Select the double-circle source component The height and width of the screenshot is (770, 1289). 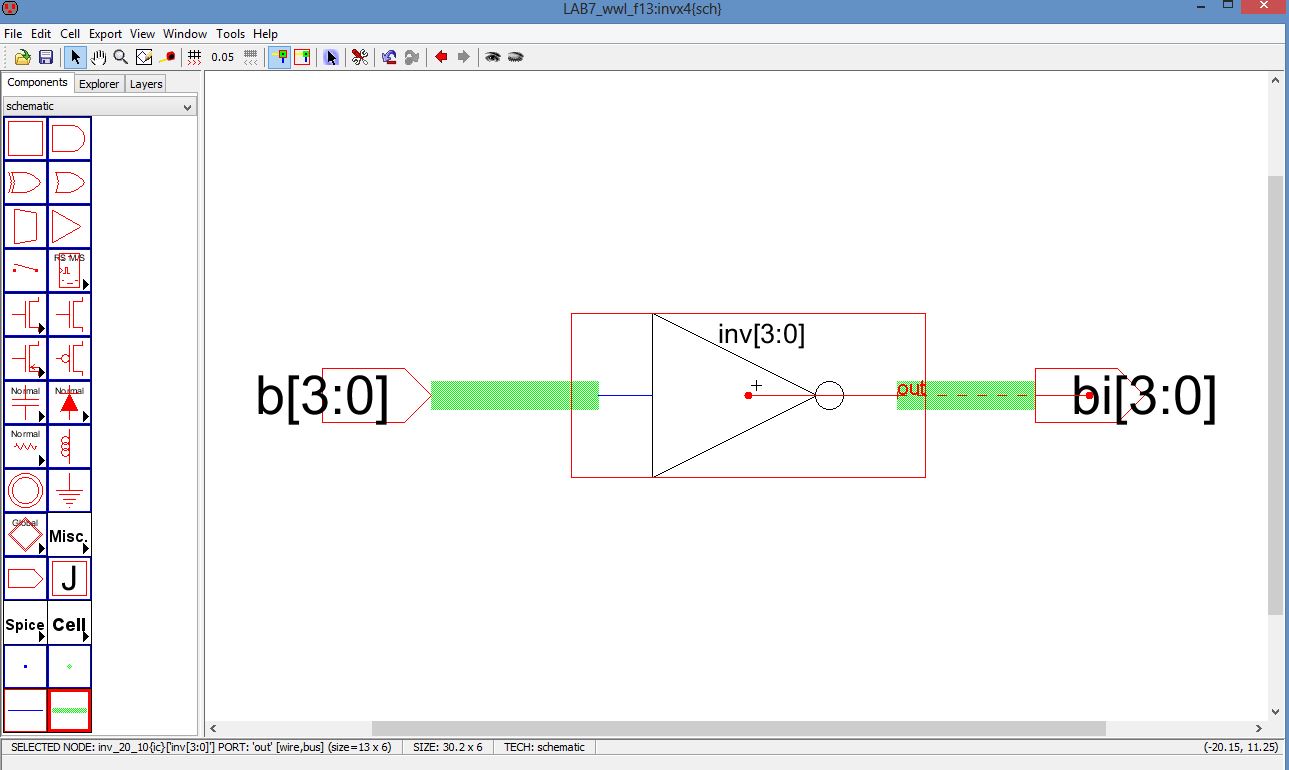(x=26, y=491)
